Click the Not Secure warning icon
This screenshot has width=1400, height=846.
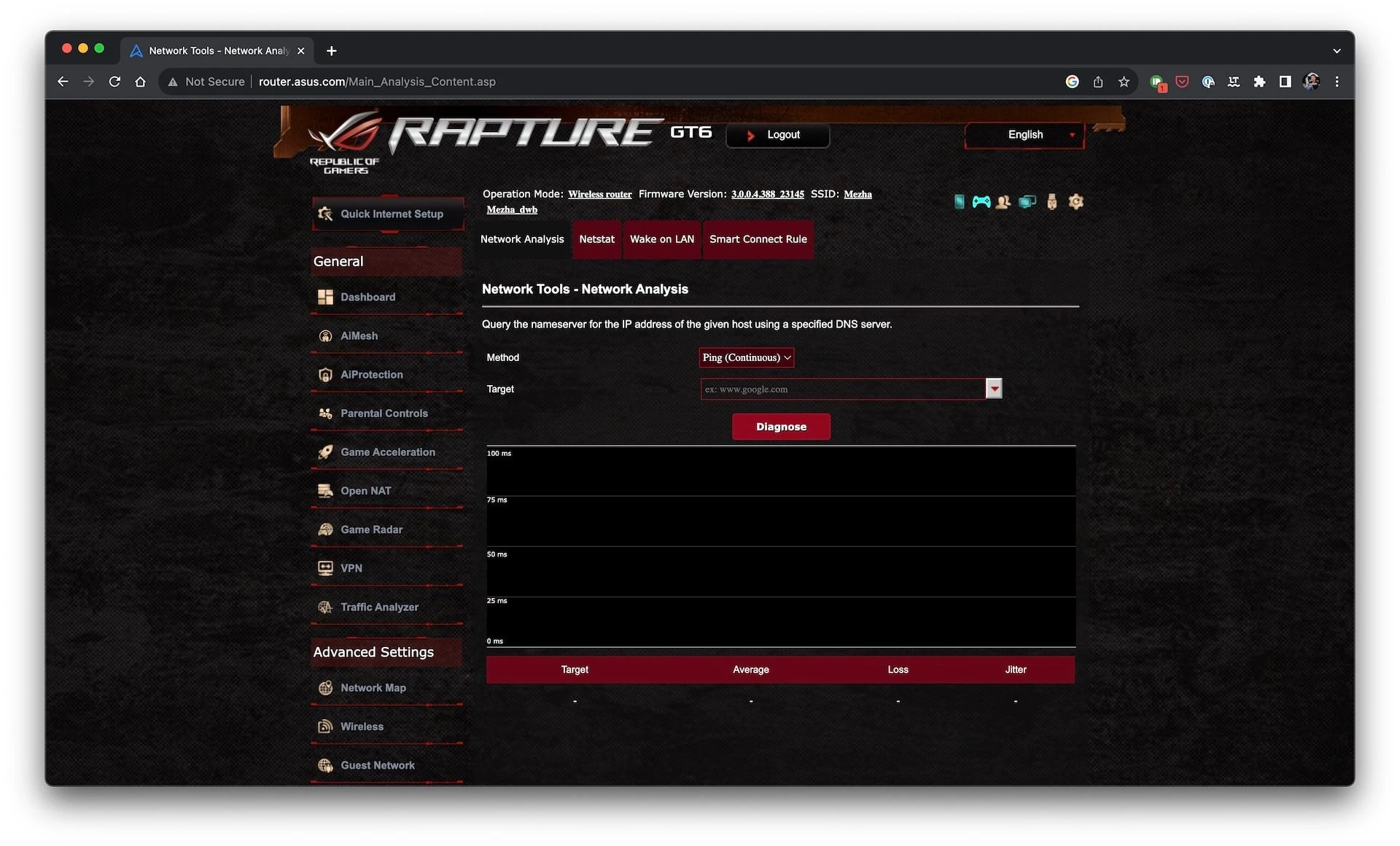tap(173, 82)
